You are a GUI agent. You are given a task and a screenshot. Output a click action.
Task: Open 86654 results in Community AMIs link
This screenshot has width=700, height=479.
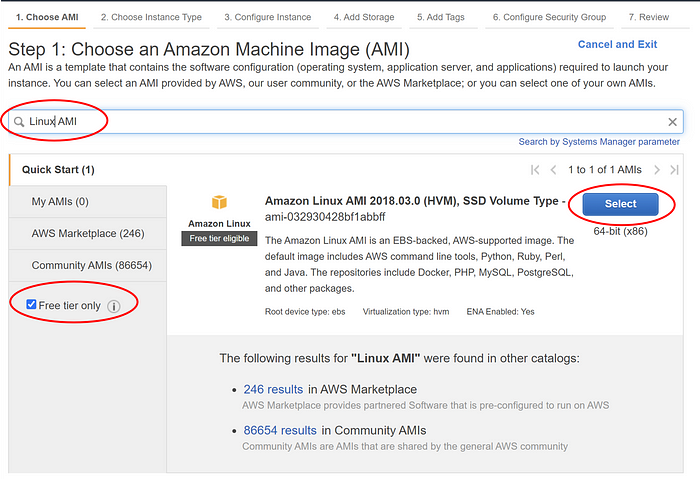coord(280,430)
